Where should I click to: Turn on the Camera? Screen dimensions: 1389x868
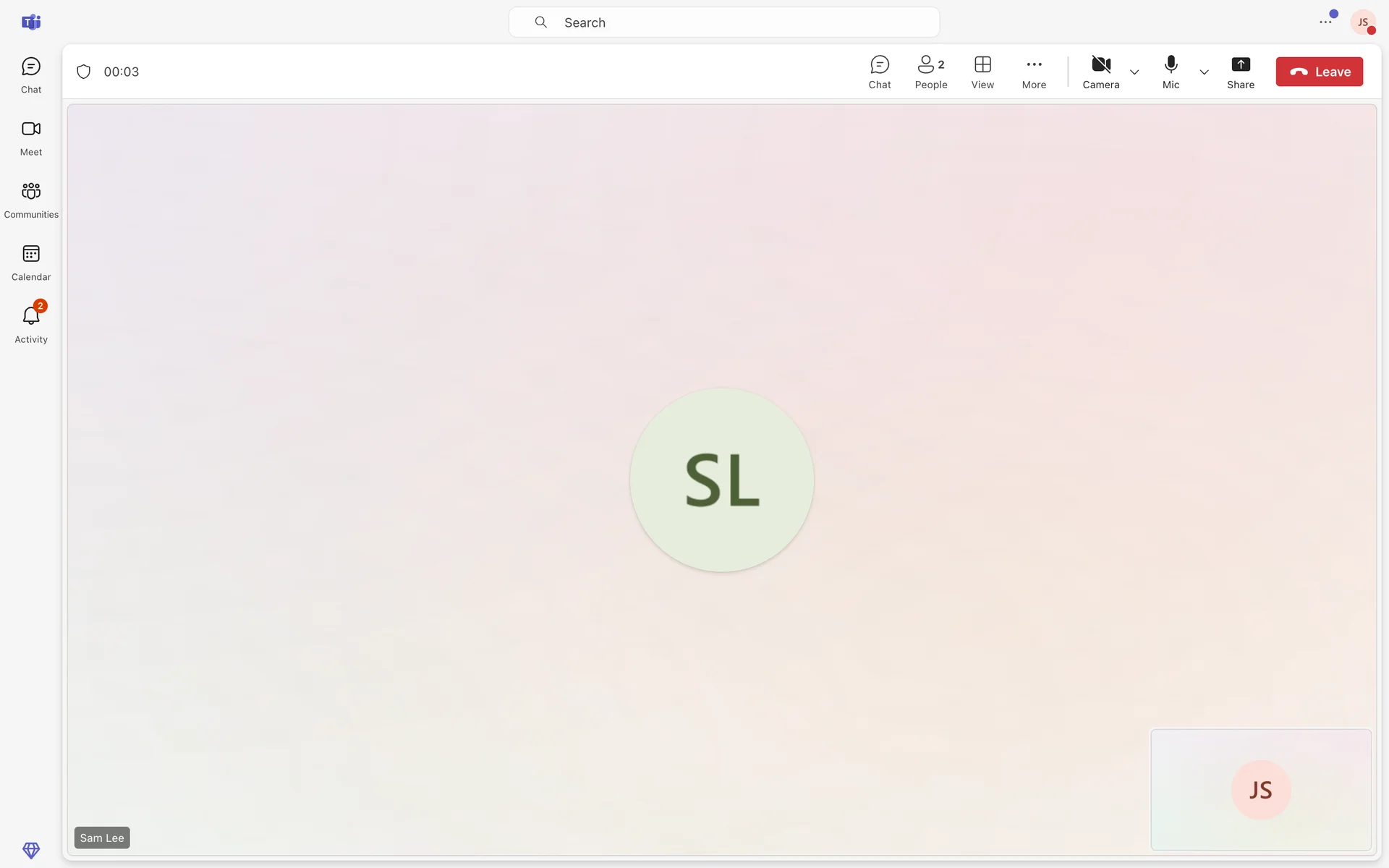pyautogui.click(x=1100, y=72)
